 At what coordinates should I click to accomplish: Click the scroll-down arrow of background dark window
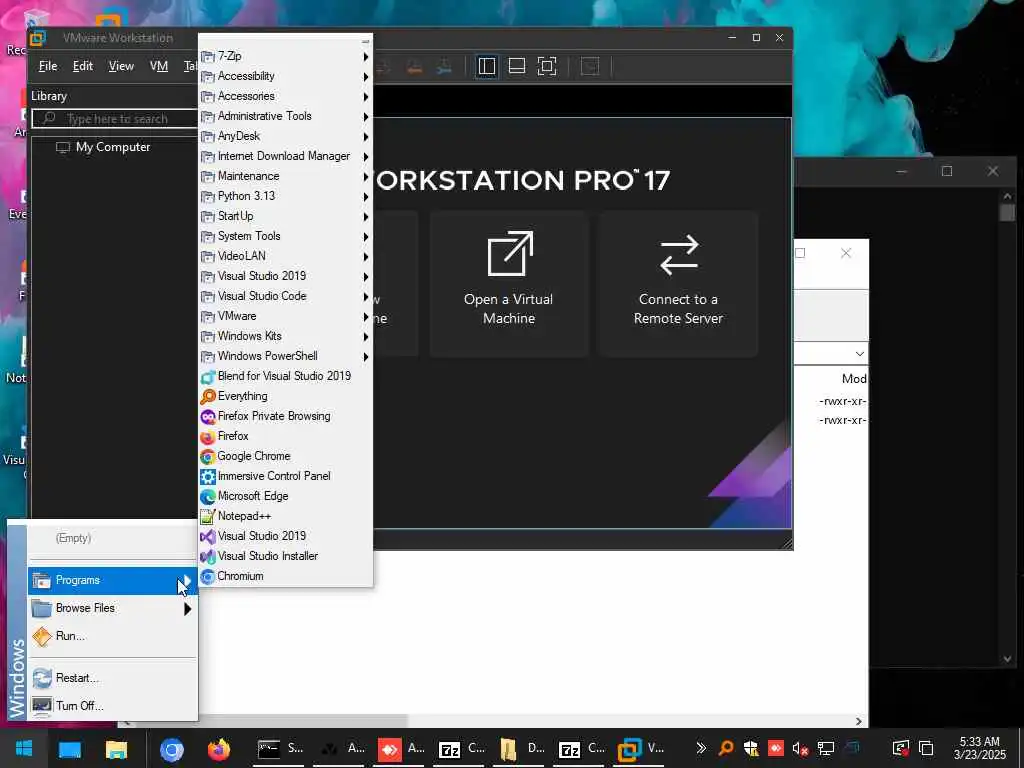point(1007,660)
